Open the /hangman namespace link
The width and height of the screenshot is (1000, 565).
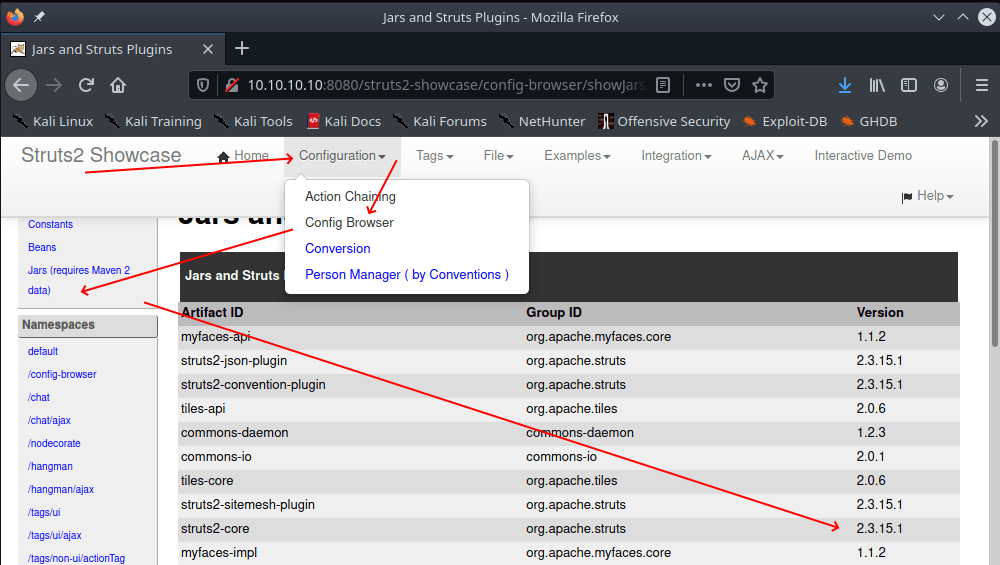[50, 466]
